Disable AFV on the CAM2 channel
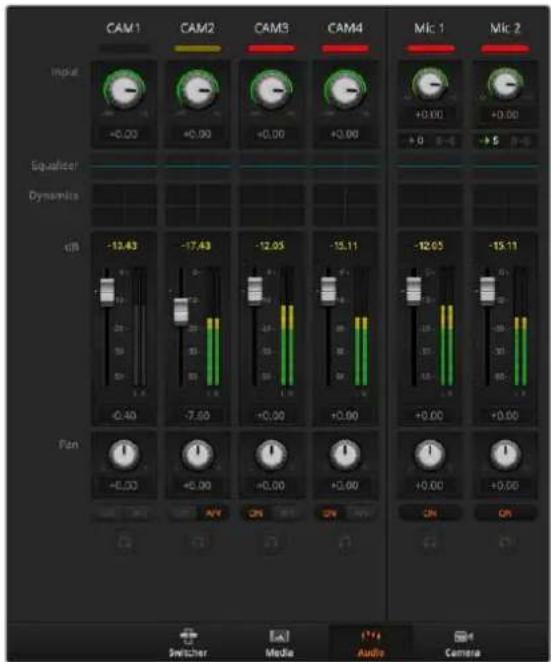The image size is (551, 662). 213,513
